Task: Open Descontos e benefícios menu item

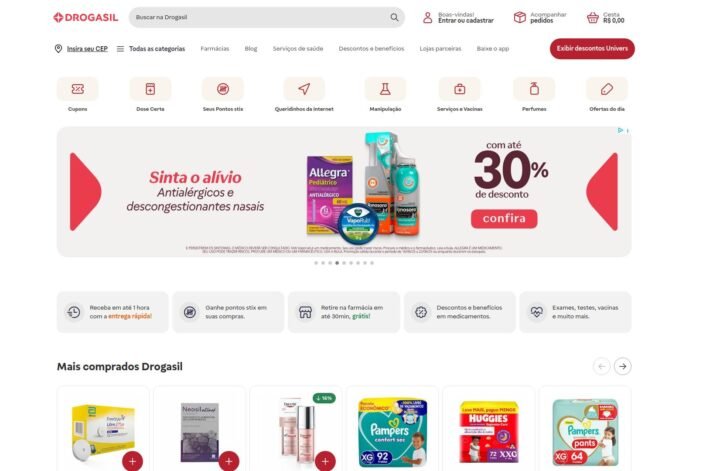Action: tap(371, 49)
